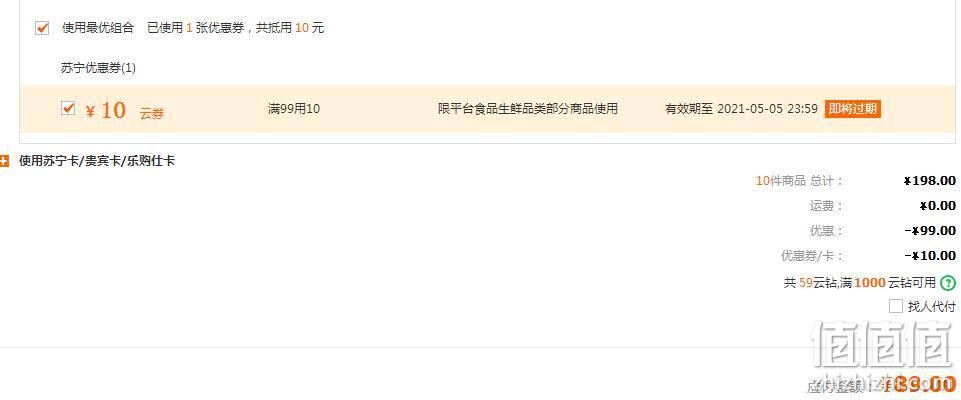
Task: Click the 使用苏宁卡/贵宾卡/乐购仕卡 label text
Action: 97,162
